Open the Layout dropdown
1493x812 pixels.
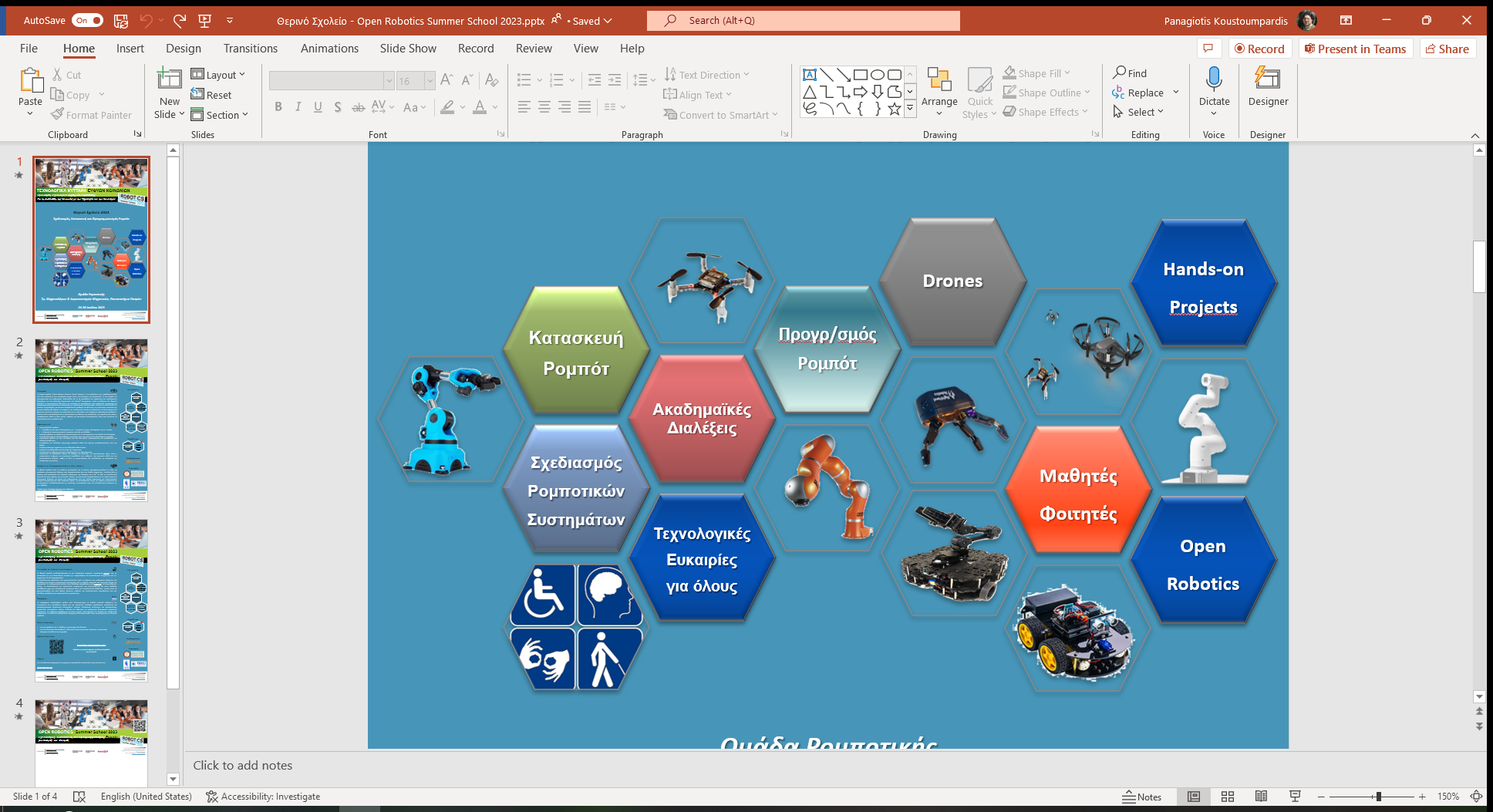[x=217, y=75]
